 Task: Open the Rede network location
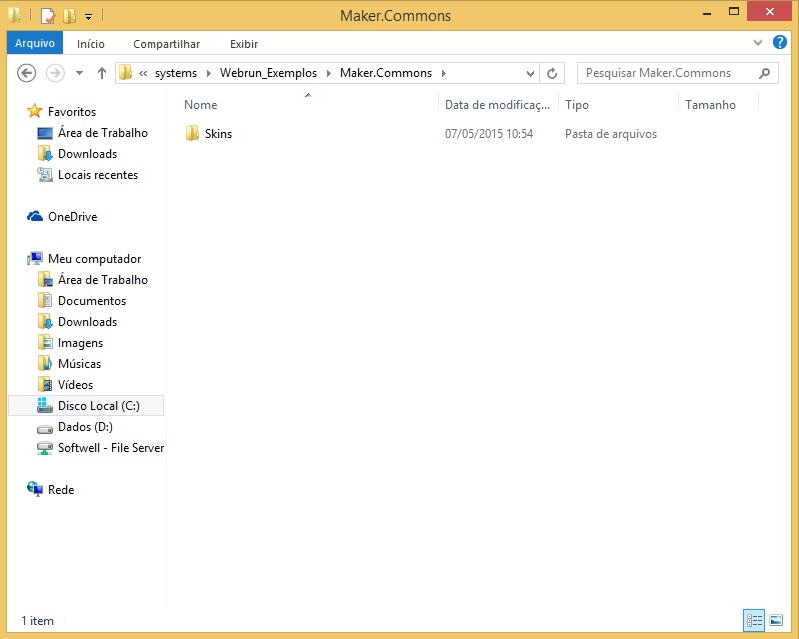60,490
